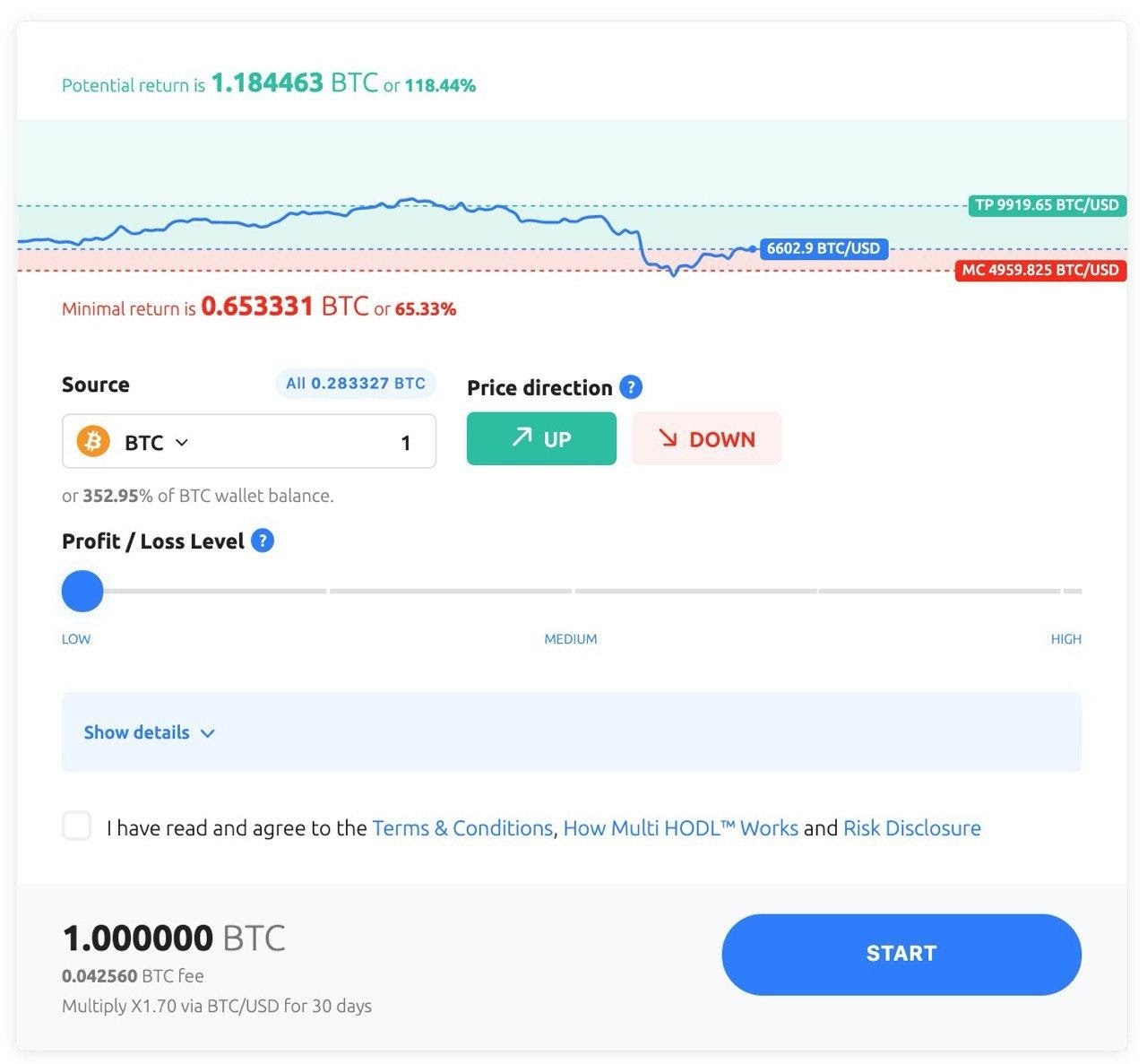Expand the Show details section

572,731
